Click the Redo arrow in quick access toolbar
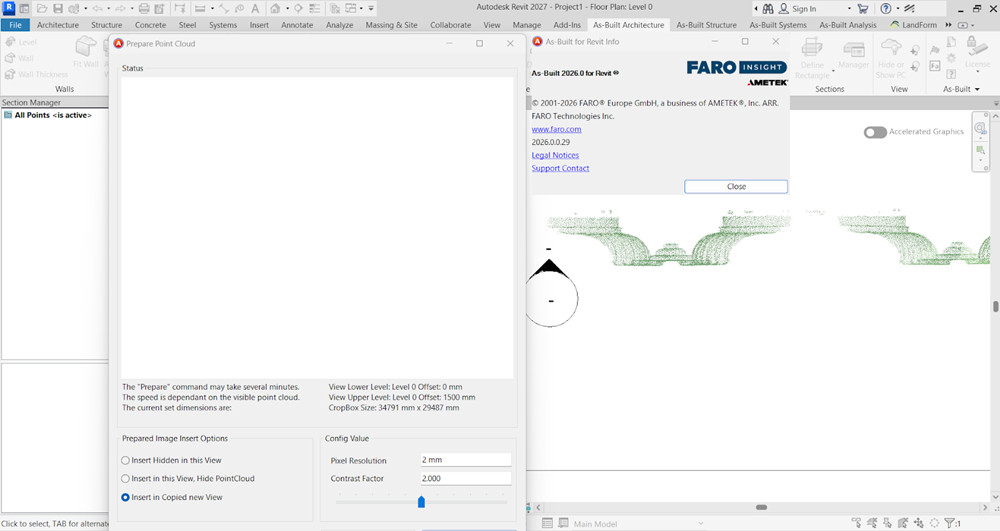This screenshot has height=531, width=1000. (120, 8)
